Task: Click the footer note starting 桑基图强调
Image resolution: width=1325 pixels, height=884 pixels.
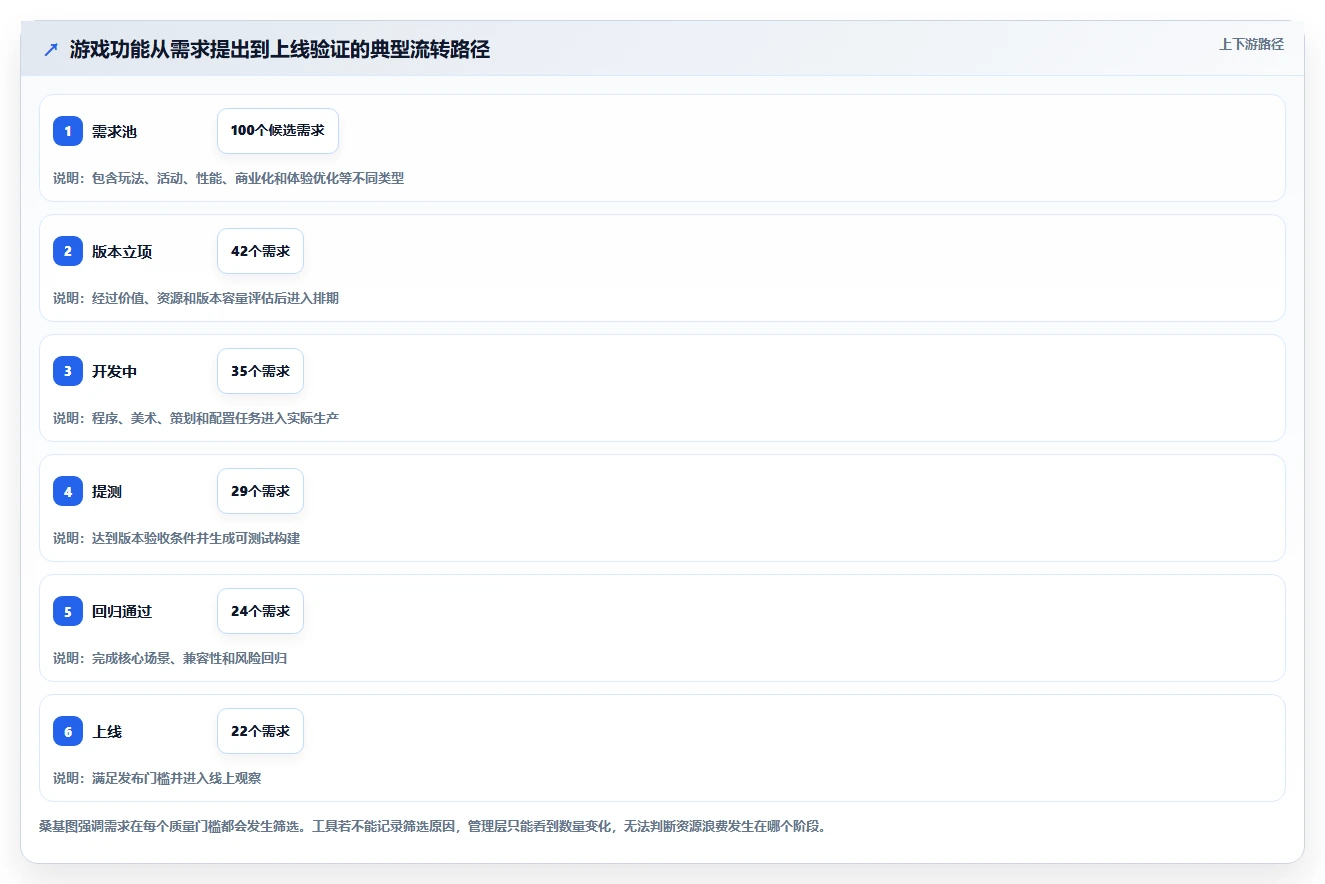Action: (432, 826)
